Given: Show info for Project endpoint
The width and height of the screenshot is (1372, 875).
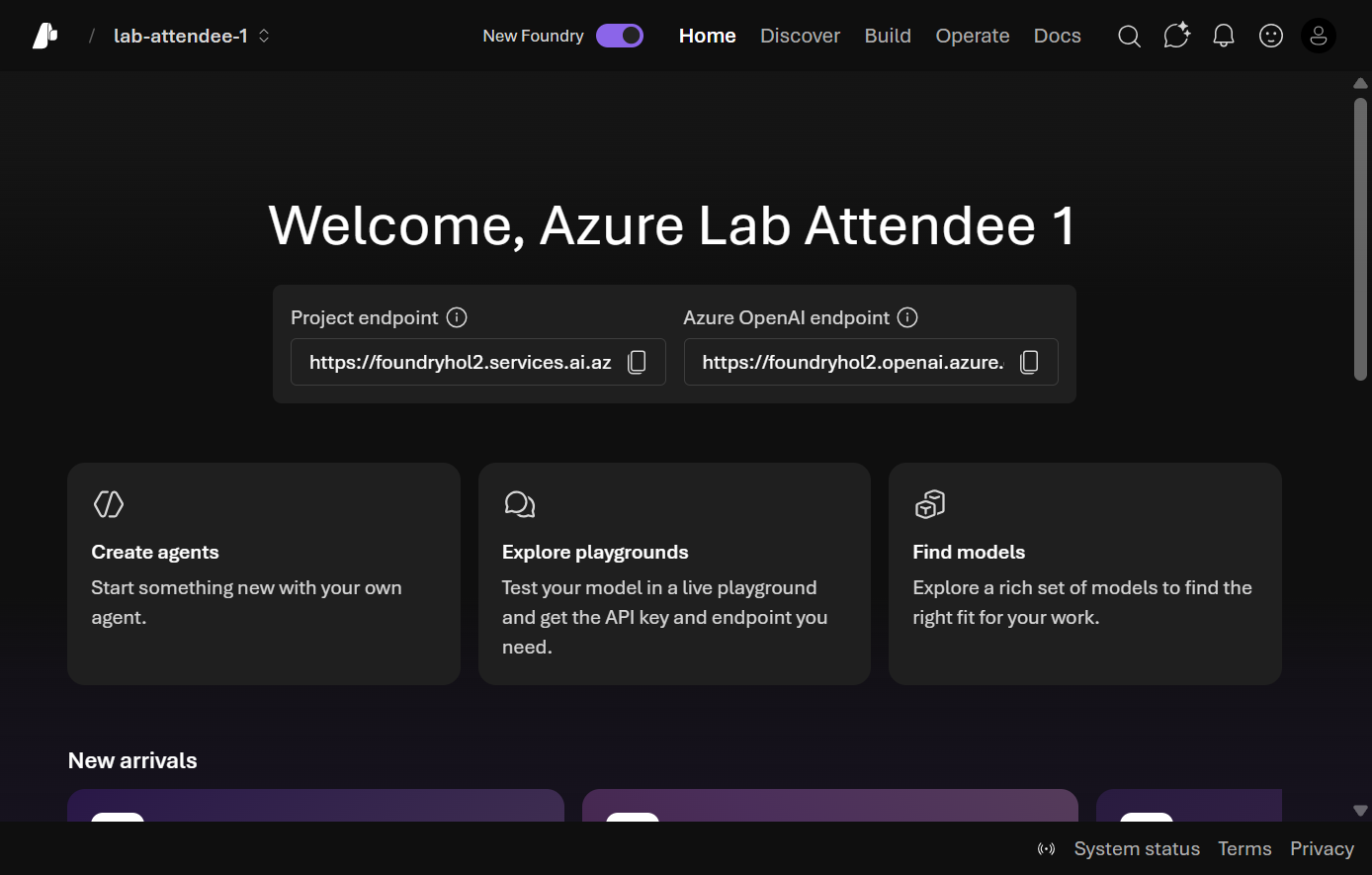Looking at the screenshot, I should click(x=457, y=317).
